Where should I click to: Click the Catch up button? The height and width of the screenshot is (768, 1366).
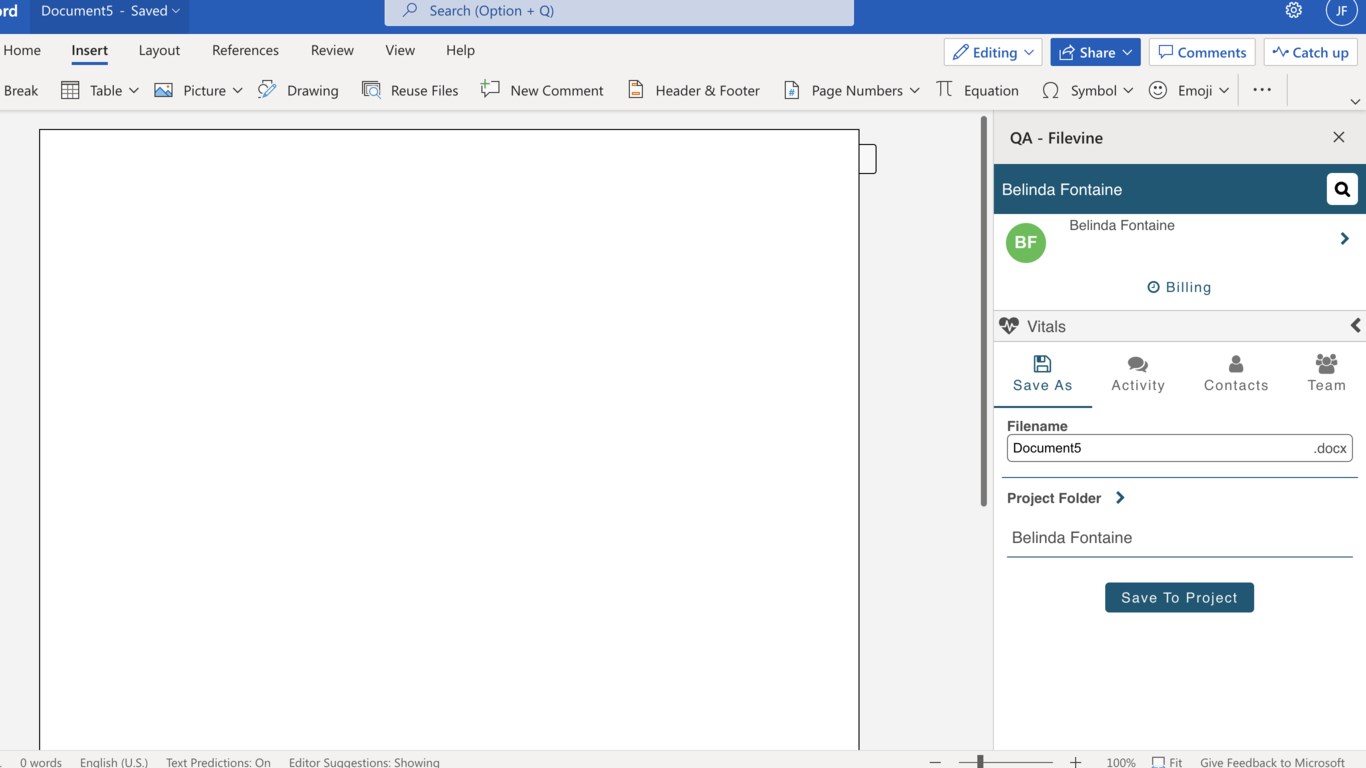pyautogui.click(x=1310, y=52)
